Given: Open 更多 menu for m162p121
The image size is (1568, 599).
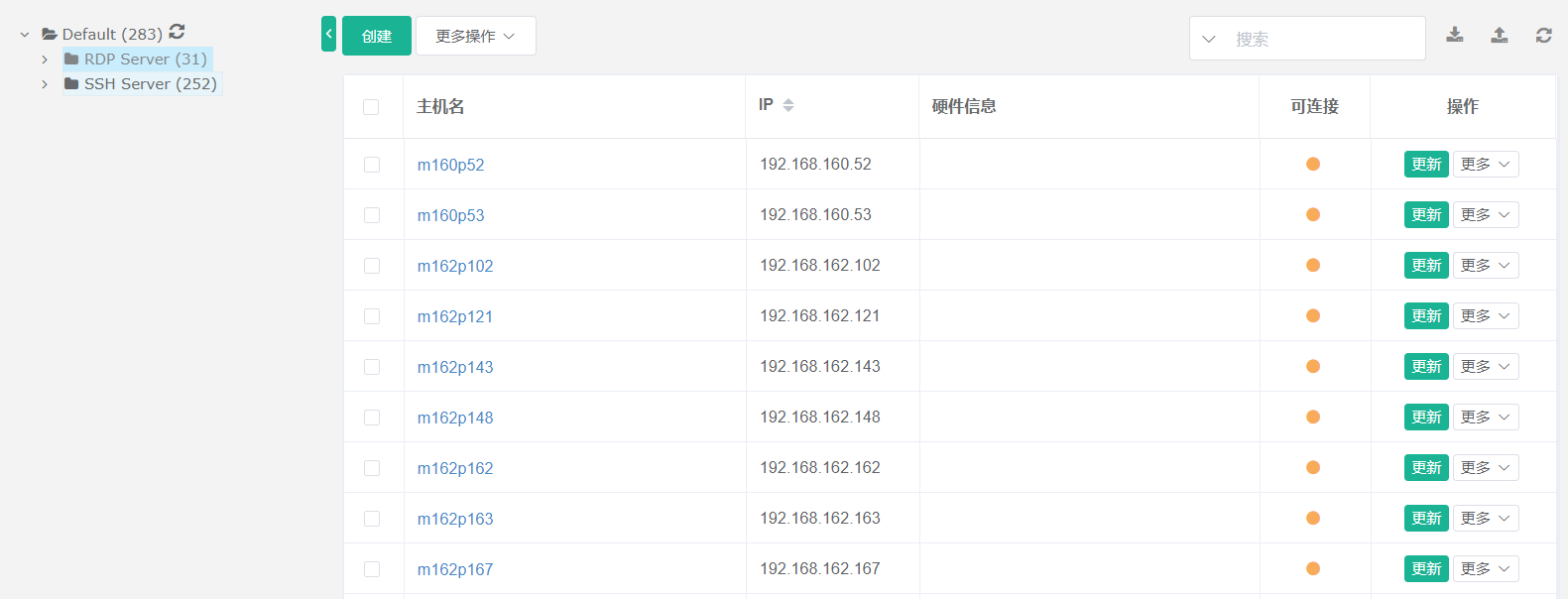Looking at the screenshot, I should point(1486,316).
